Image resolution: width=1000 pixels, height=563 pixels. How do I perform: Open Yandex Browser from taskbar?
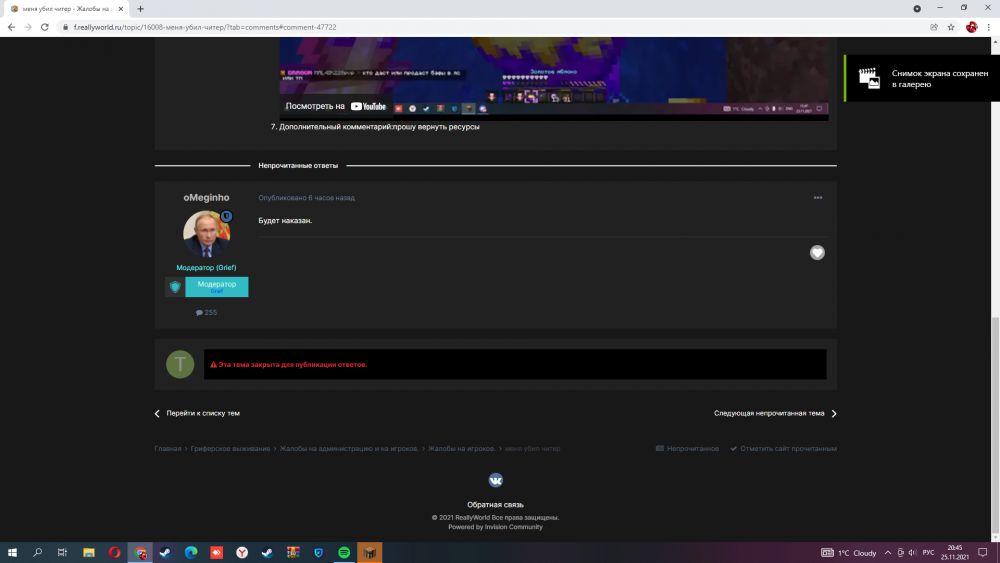click(242, 552)
